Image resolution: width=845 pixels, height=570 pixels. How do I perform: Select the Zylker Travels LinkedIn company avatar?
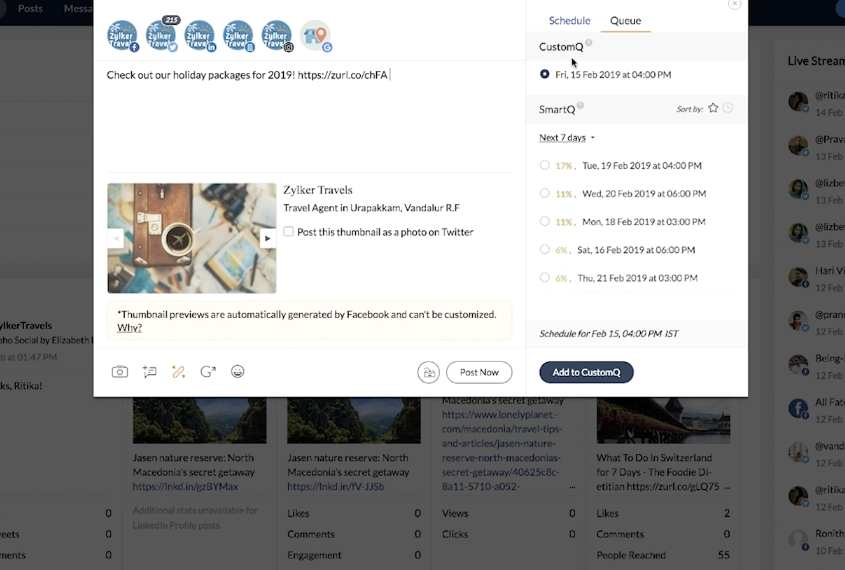pos(238,36)
